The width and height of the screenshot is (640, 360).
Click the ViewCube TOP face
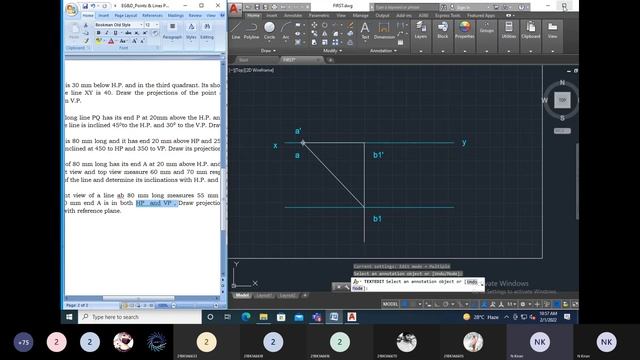pos(562,100)
